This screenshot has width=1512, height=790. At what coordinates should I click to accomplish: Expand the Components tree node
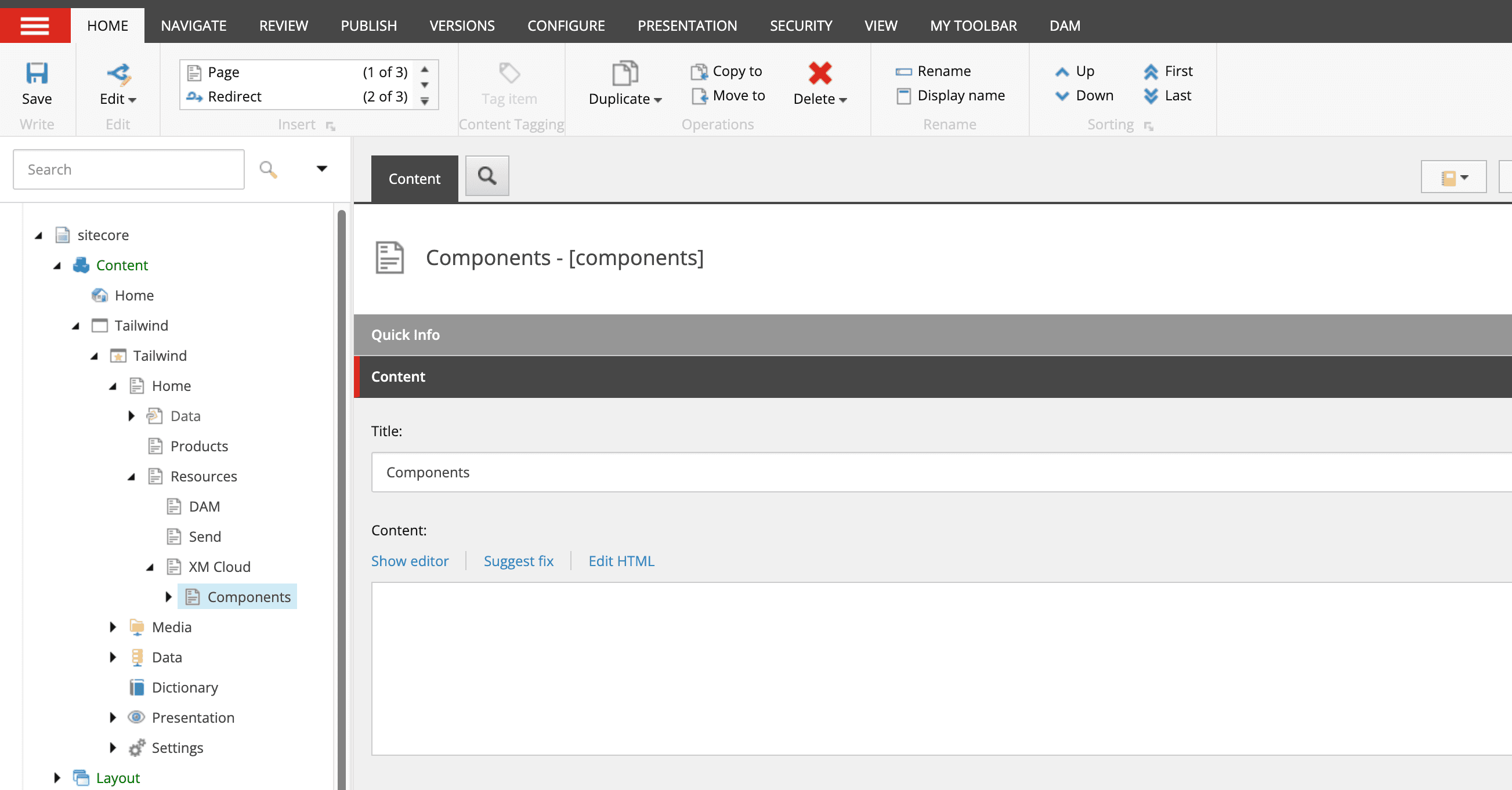tap(168, 597)
